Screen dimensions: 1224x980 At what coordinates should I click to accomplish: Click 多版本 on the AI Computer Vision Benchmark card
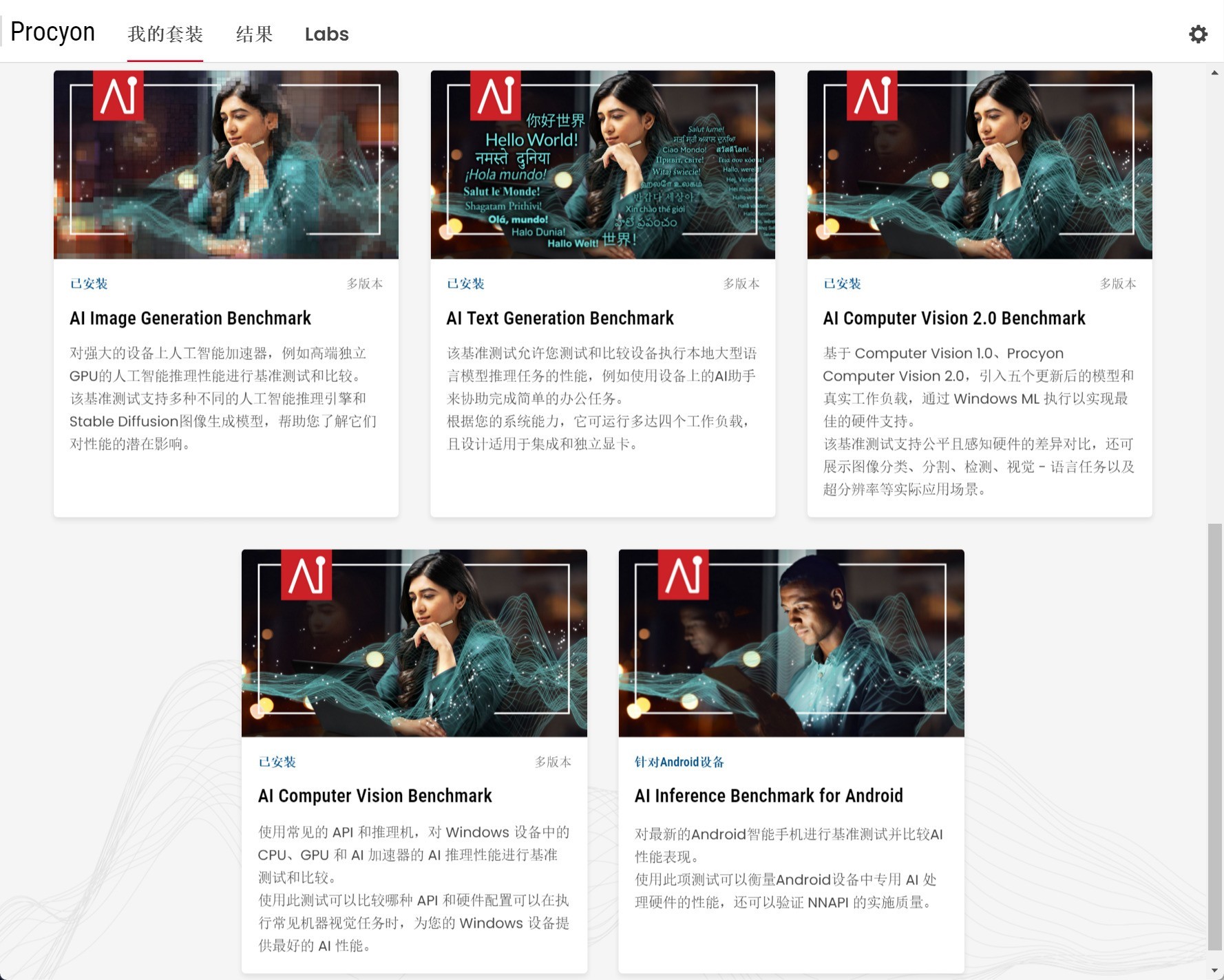553,762
